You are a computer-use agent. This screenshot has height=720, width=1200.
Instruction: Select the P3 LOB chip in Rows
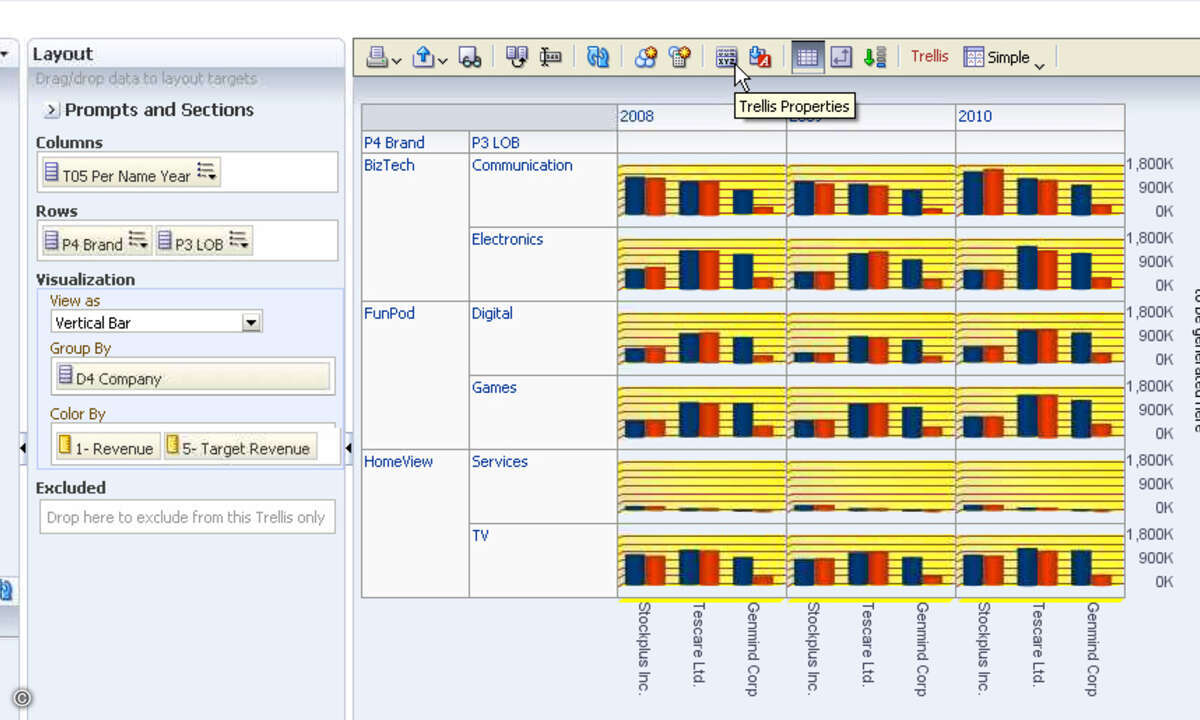(x=204, y=241)
